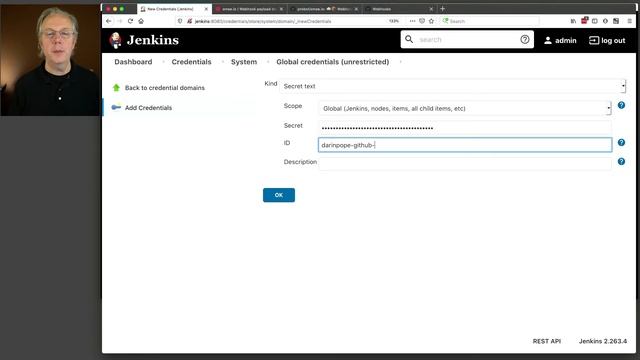Screen dimensions: 640x360
Task: Switch to the smee.io Webhook payload tab
Action: click(x=249, y=9)
